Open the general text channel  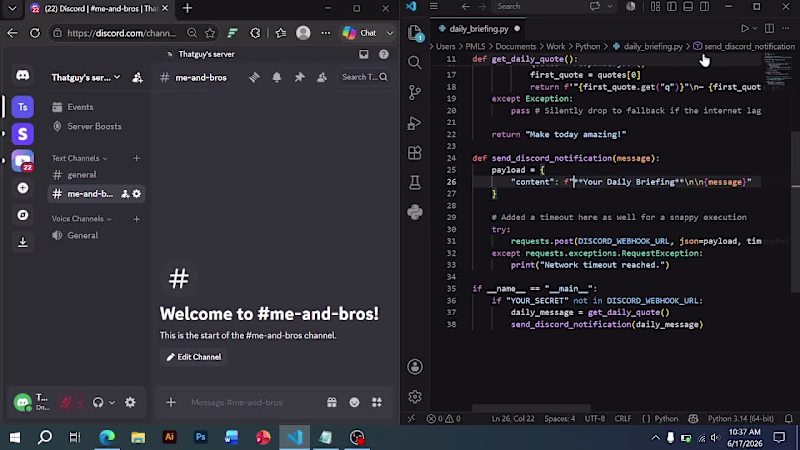click(x=82, y=175)
